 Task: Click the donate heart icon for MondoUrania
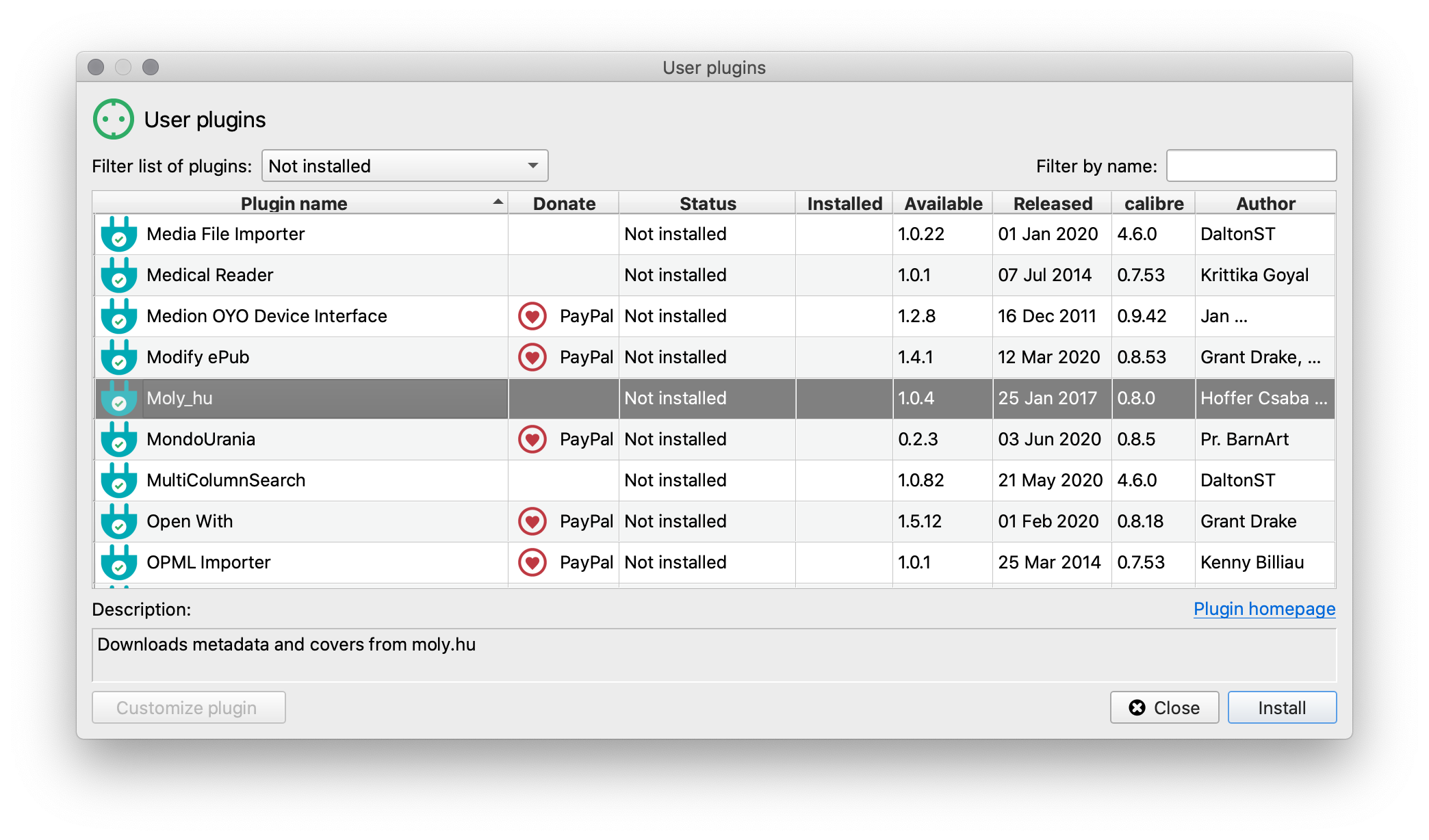pyautogui.click(x=532, y=439)
